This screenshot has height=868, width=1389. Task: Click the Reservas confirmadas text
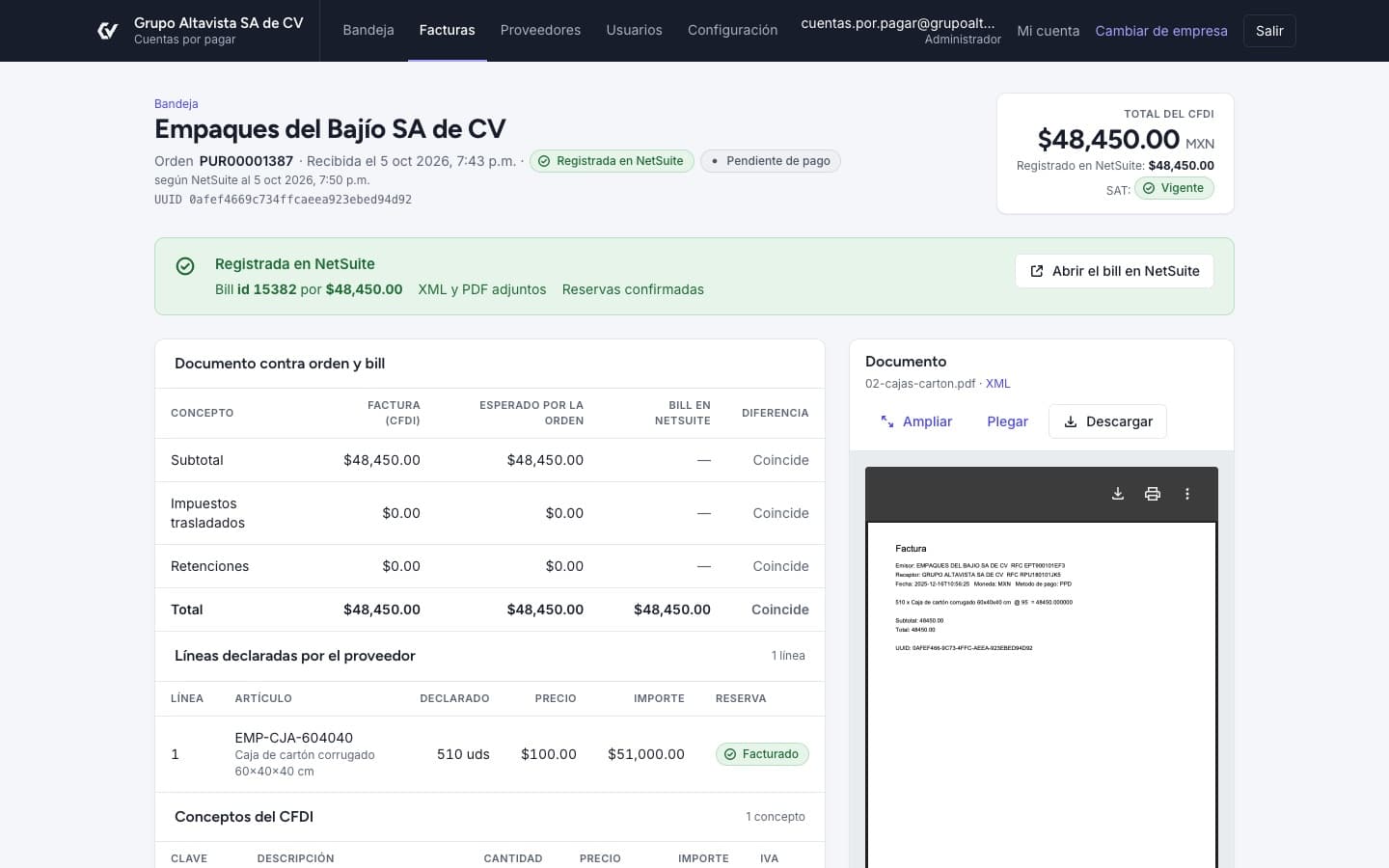[x=633, y=289]
